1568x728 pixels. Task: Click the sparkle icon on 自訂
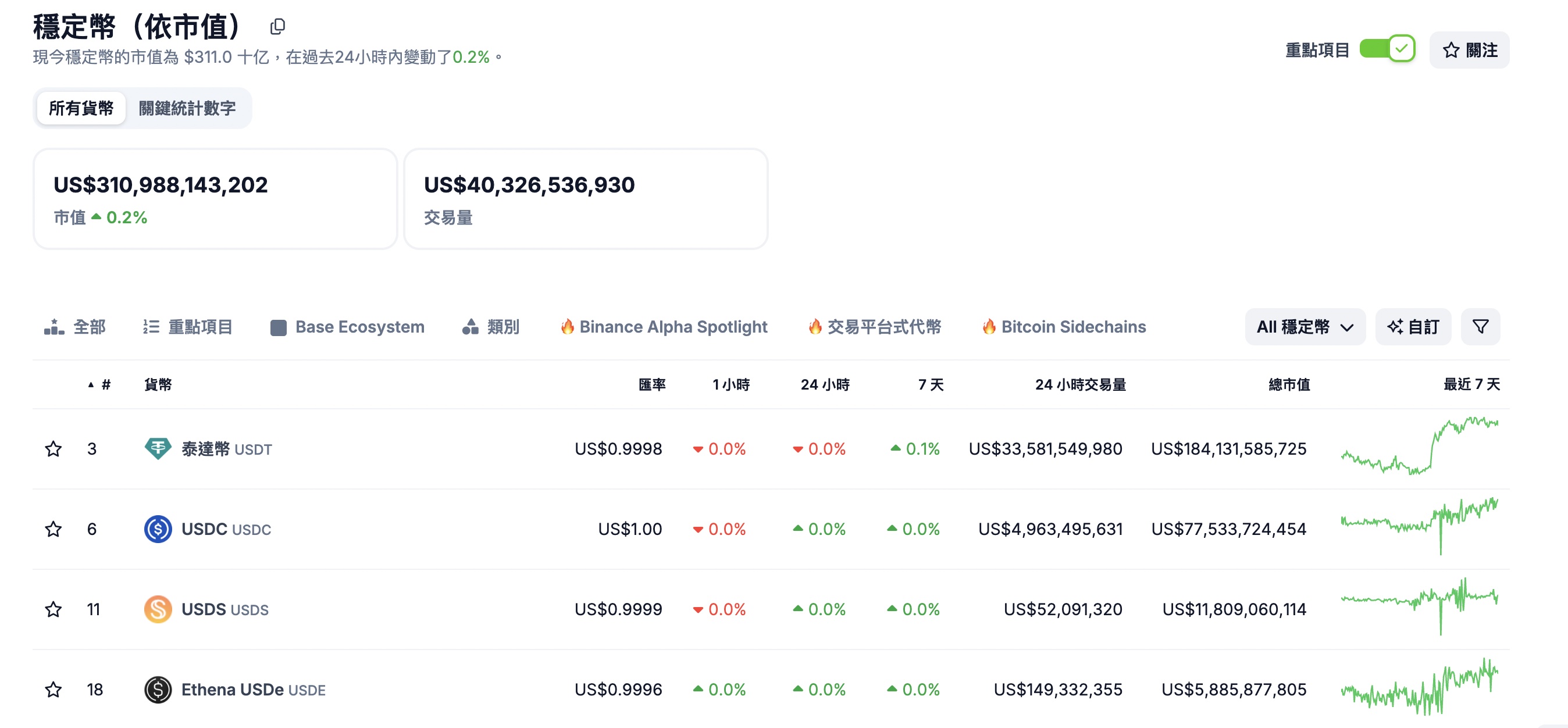coord(1395,327)
